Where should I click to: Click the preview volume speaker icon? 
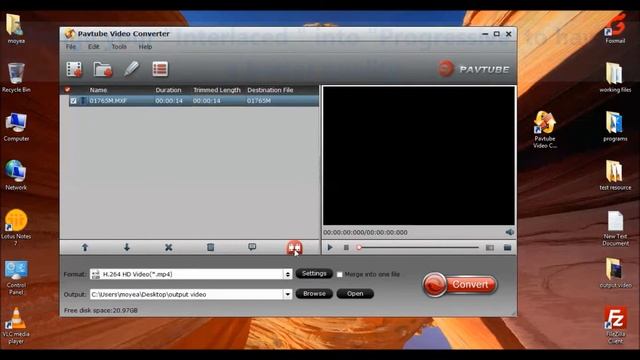coord(509,232)
